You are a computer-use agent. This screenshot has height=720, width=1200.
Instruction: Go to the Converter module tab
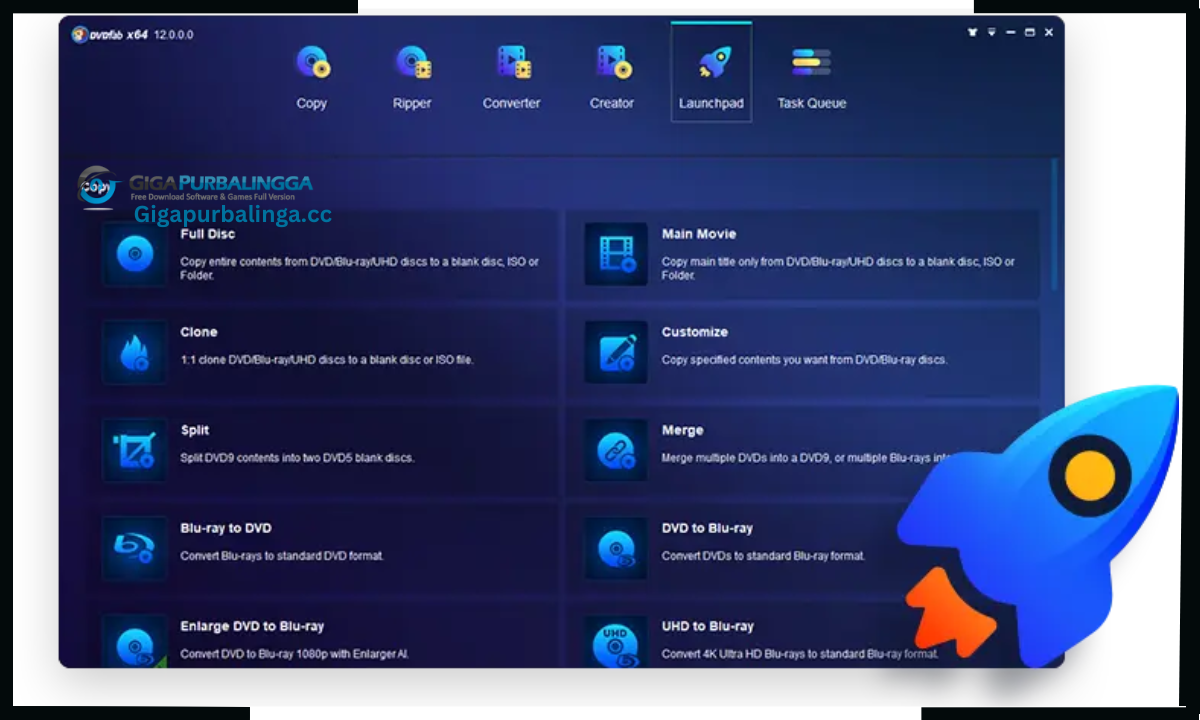[x=512, y=76]
